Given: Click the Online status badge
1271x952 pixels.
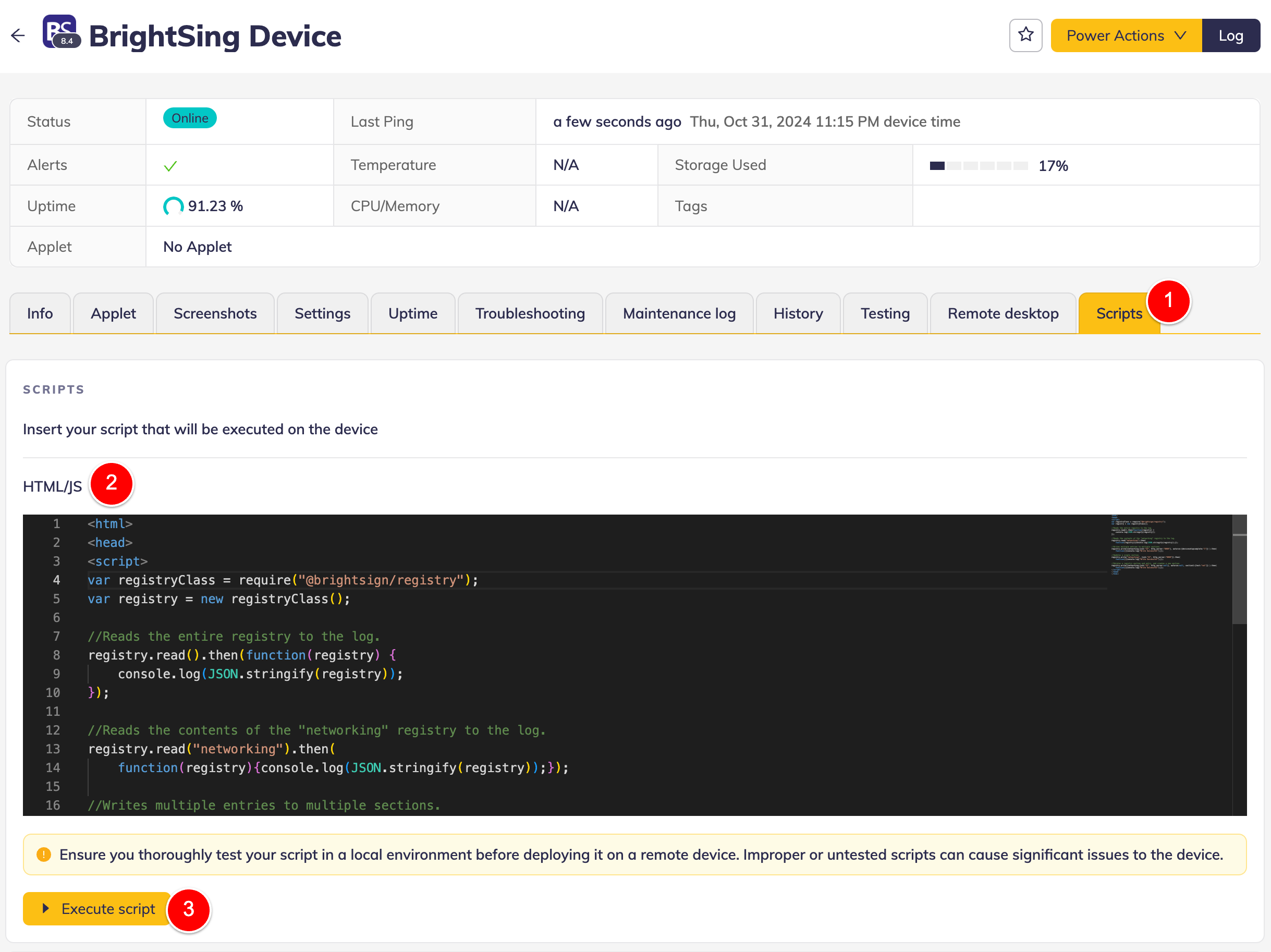Looking at the screenshot, I should tap(190, 118).
